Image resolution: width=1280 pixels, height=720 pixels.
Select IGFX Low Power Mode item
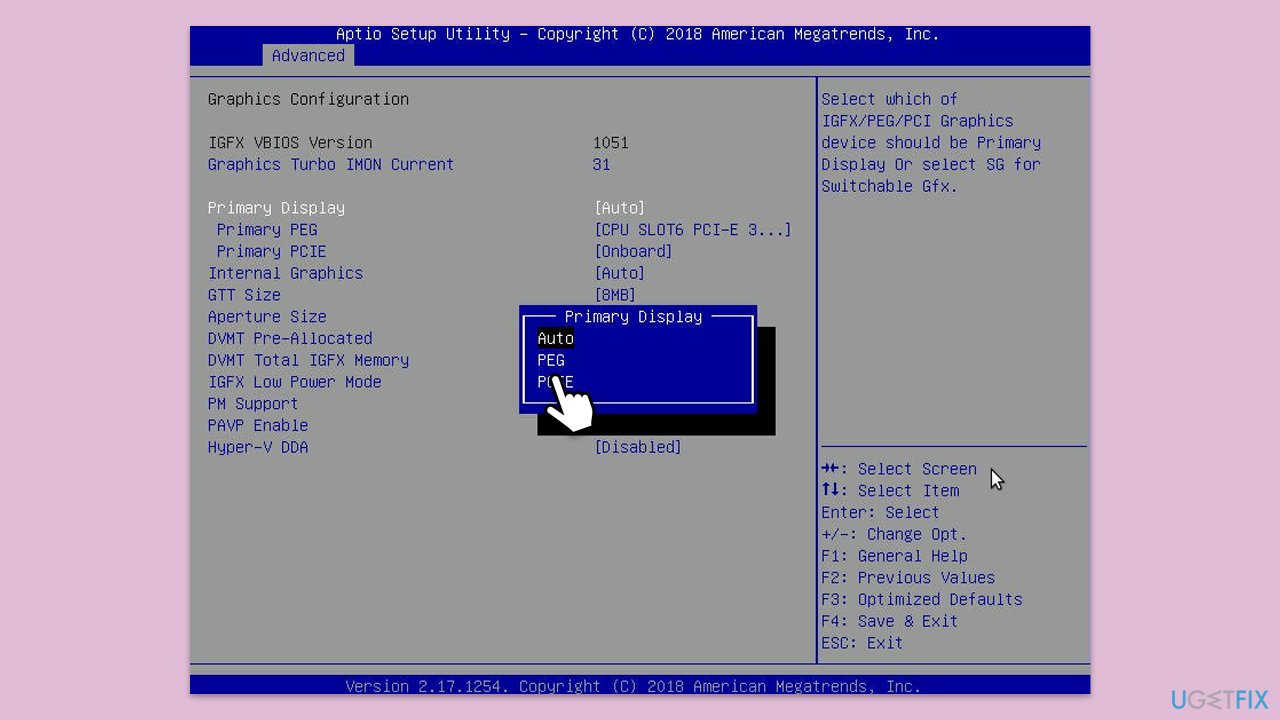pyautogui.click(x=294, y=383)
